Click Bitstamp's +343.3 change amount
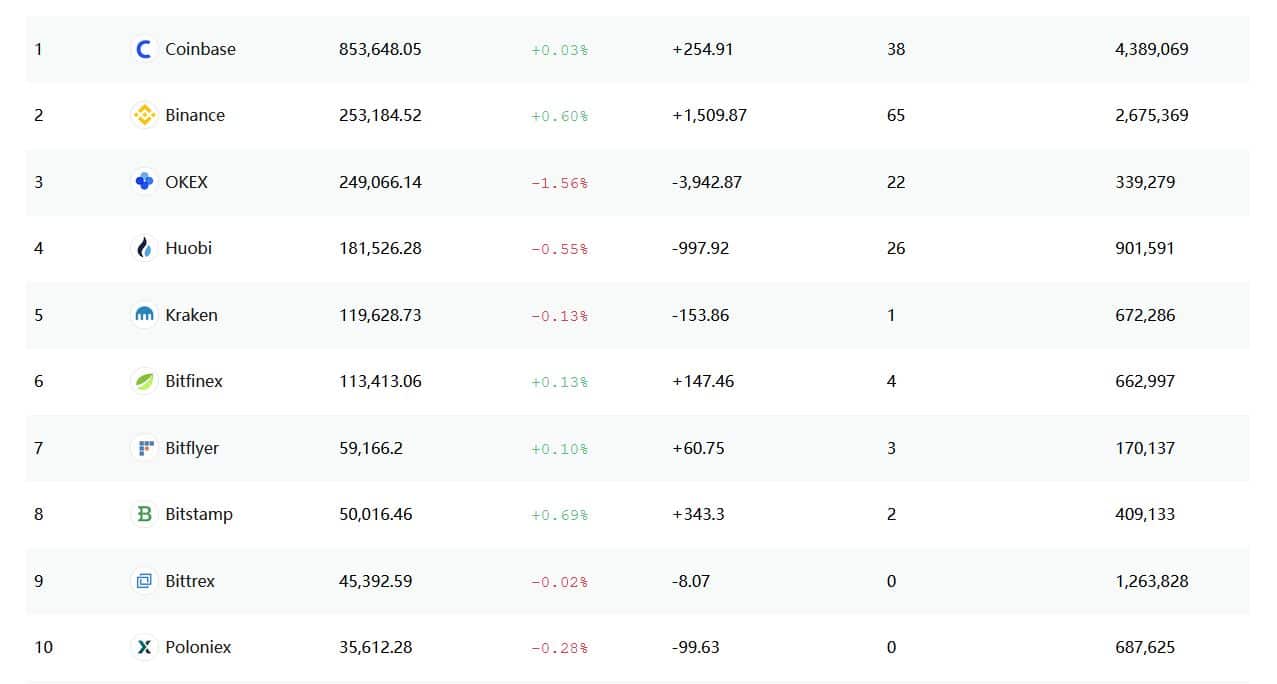 coord(698,514)
